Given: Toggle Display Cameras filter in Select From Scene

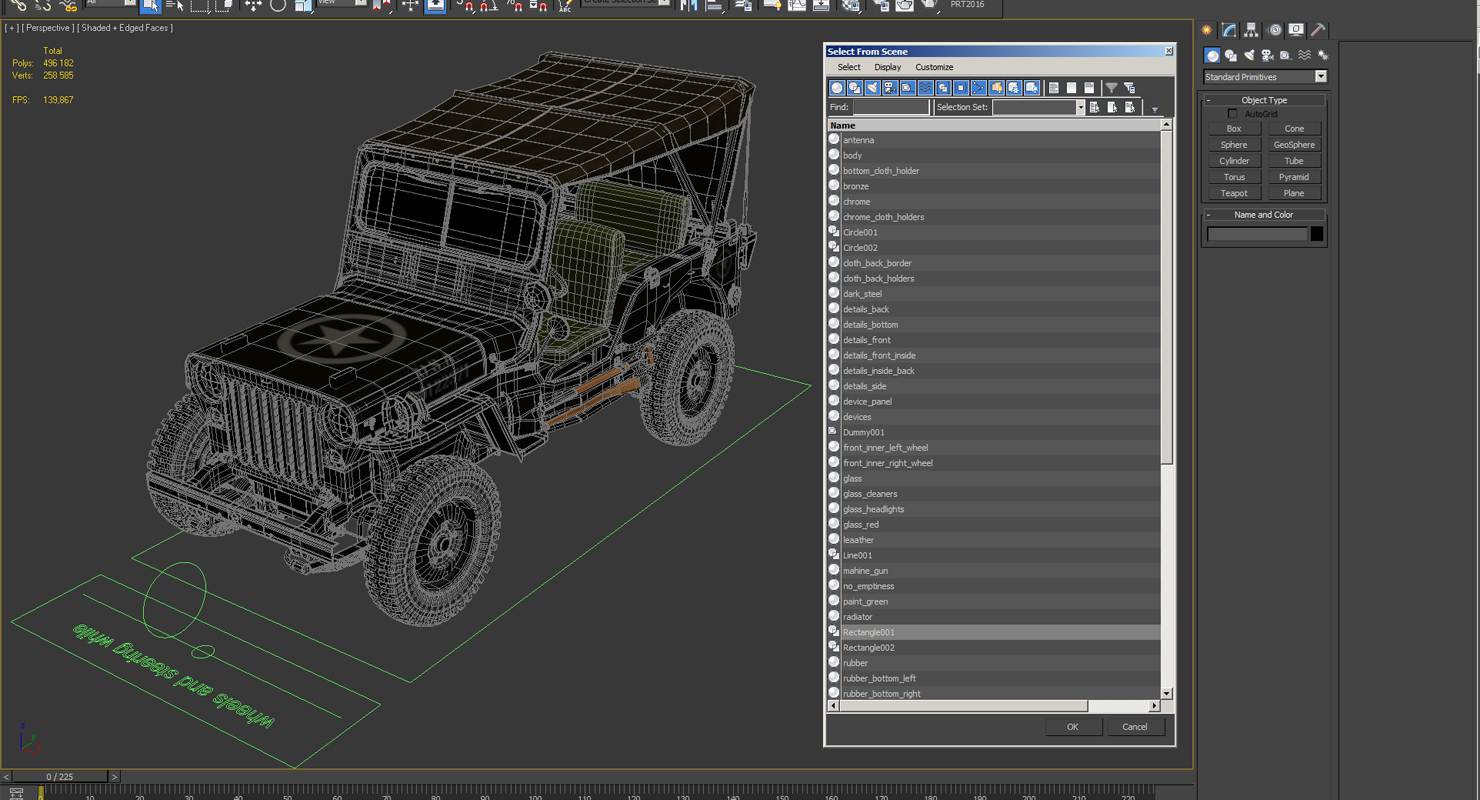Looking at the screenshot, I should pyautogui.click(x=890, y=88).
